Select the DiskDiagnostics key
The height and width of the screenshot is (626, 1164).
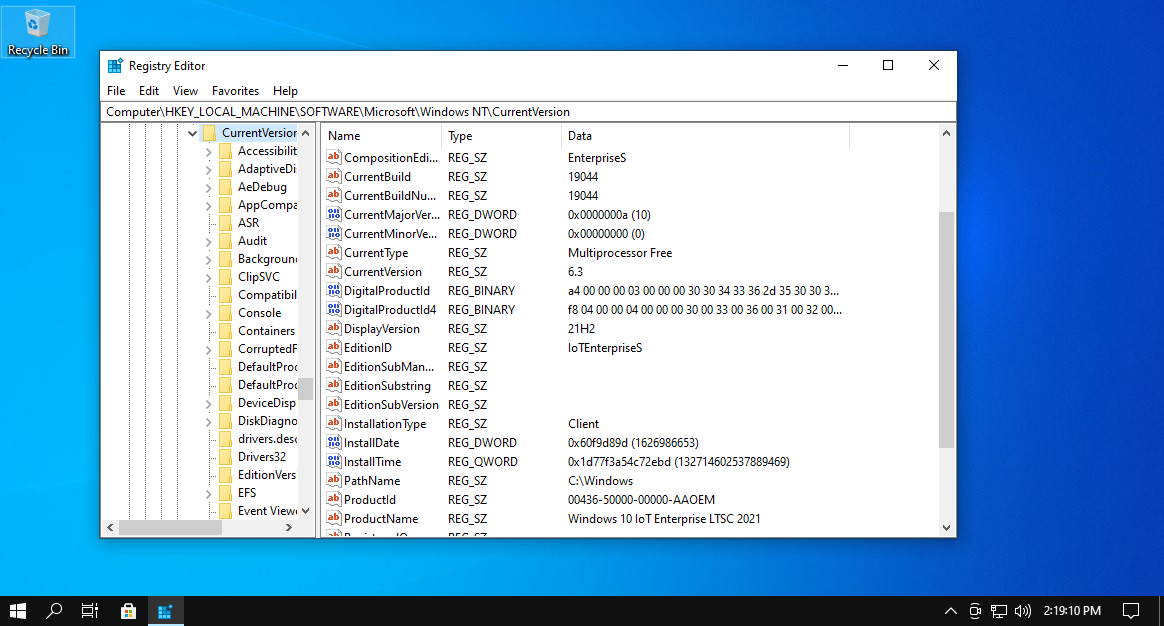[x=267, y=421]
